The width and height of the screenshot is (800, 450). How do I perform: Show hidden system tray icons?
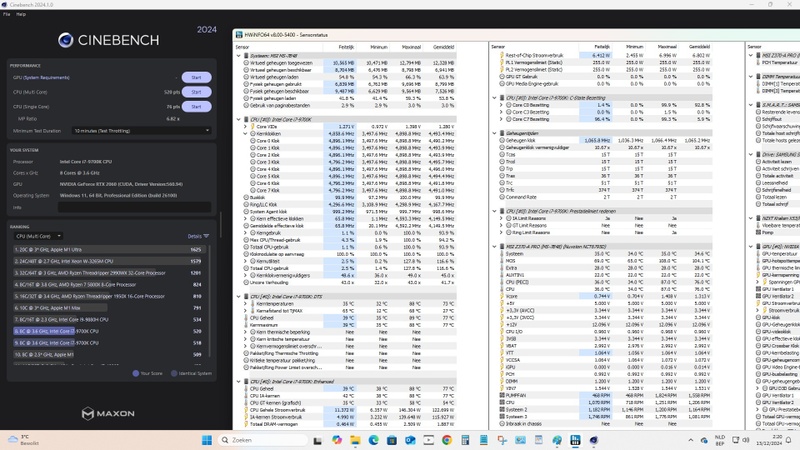[x=691, y=440]
